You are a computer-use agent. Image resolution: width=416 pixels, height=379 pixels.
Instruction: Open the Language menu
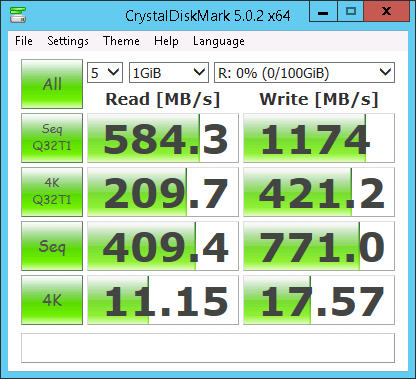219,41
